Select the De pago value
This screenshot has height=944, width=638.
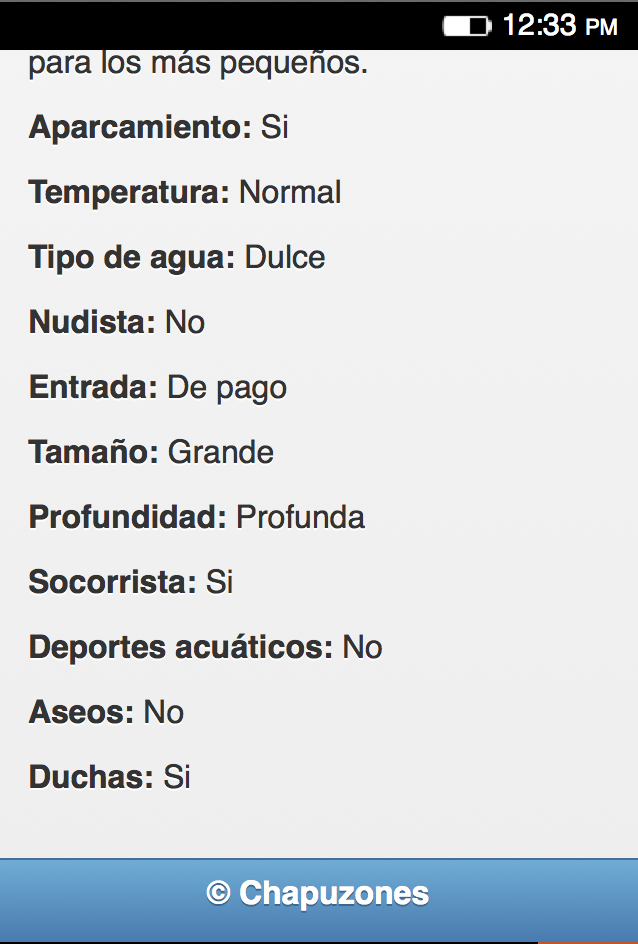[x=227, y=387]
